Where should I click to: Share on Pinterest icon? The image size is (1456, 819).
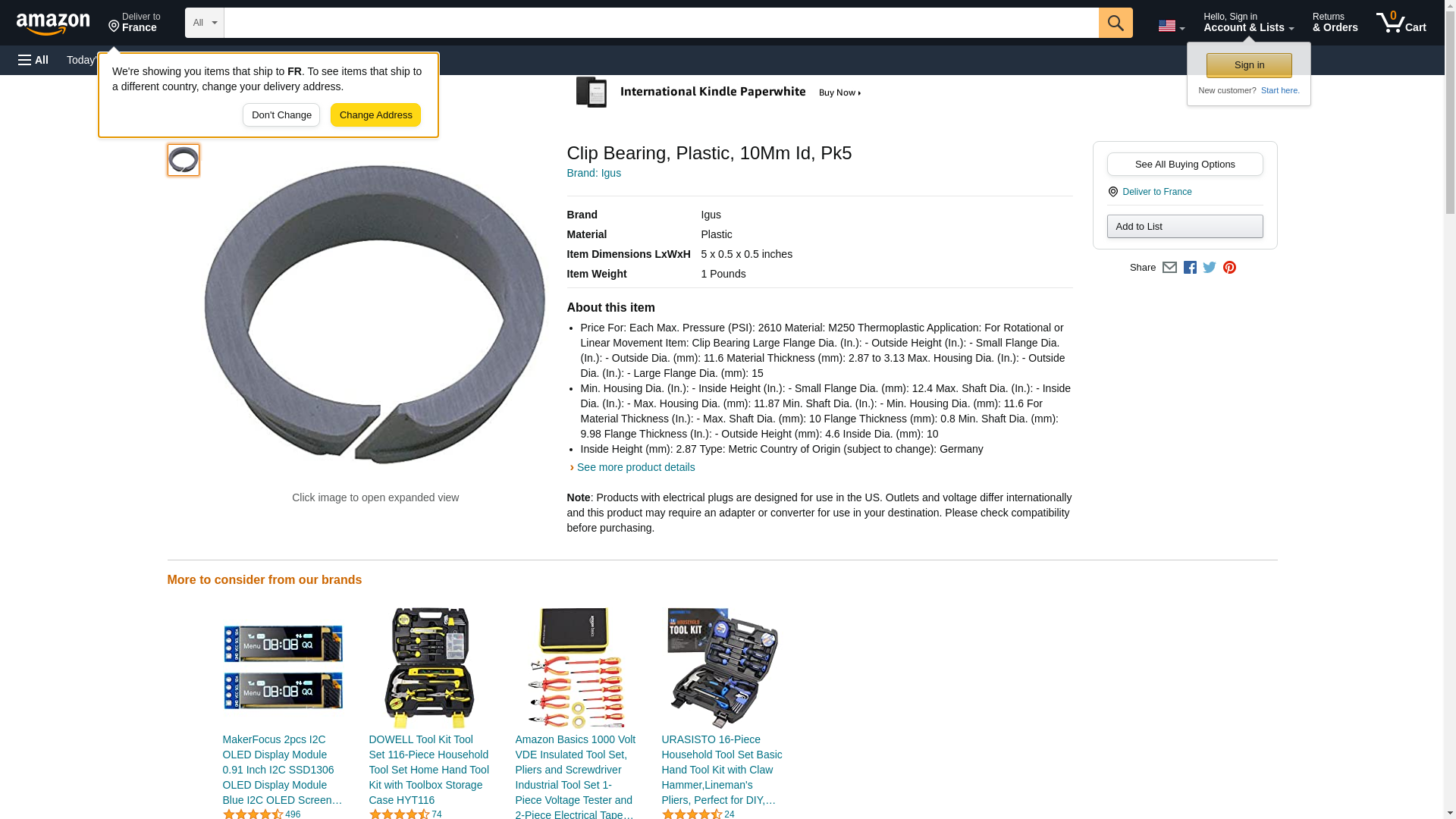click(x=1229, y=268)
